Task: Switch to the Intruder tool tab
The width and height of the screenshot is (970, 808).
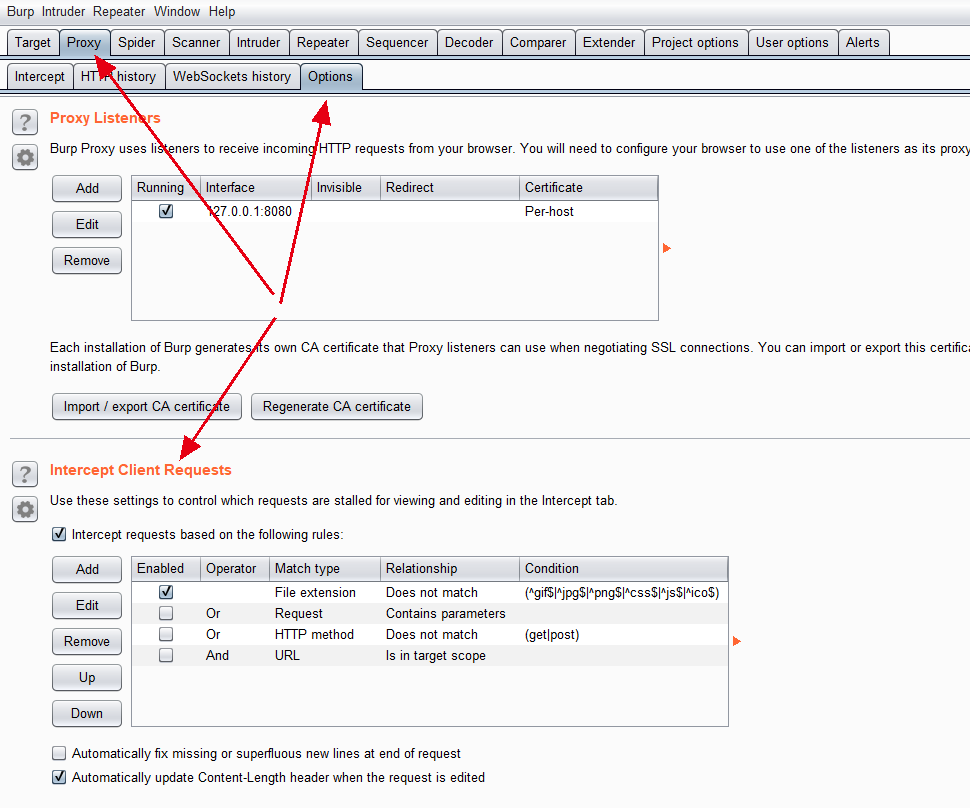Action: pos(259,43)
